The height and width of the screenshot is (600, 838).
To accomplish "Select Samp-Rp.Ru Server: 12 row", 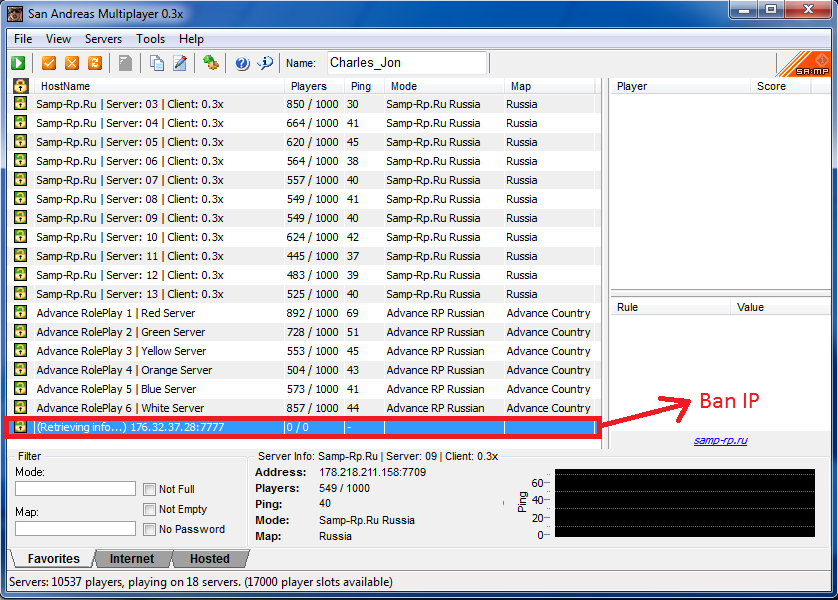I will (302, 275).
